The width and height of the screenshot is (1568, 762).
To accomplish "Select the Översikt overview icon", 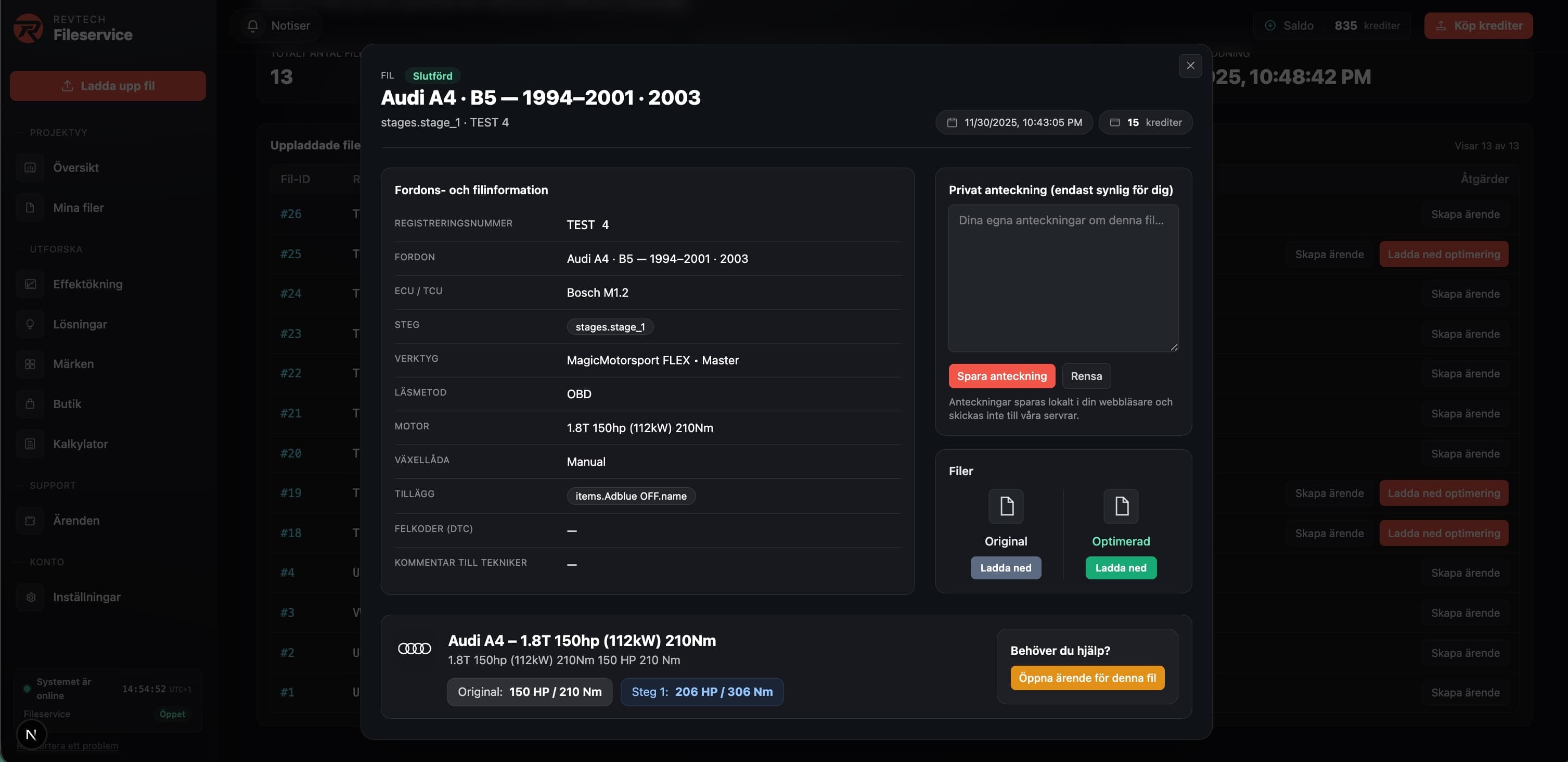I will click(x=30, y=167).
